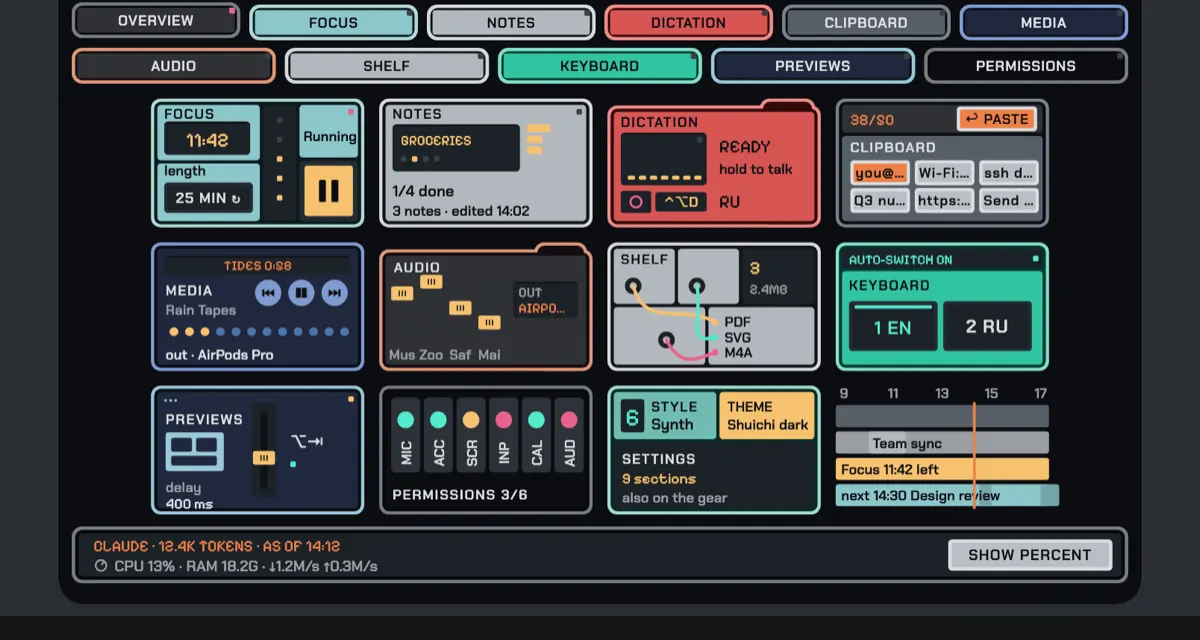Click the Mus channel fader handle in Audio
The height and width of the screenshot is (640, 1200).
402,293
